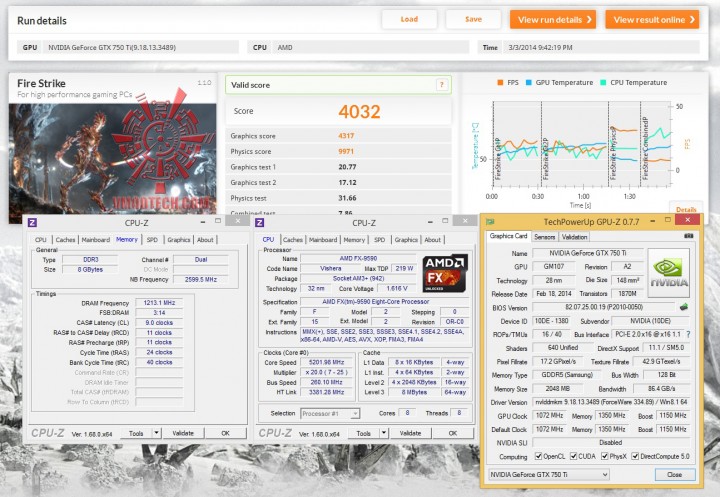Click the BIOS Version field in GPU-Z
The image size is (720, 497).
click(604, 307)
